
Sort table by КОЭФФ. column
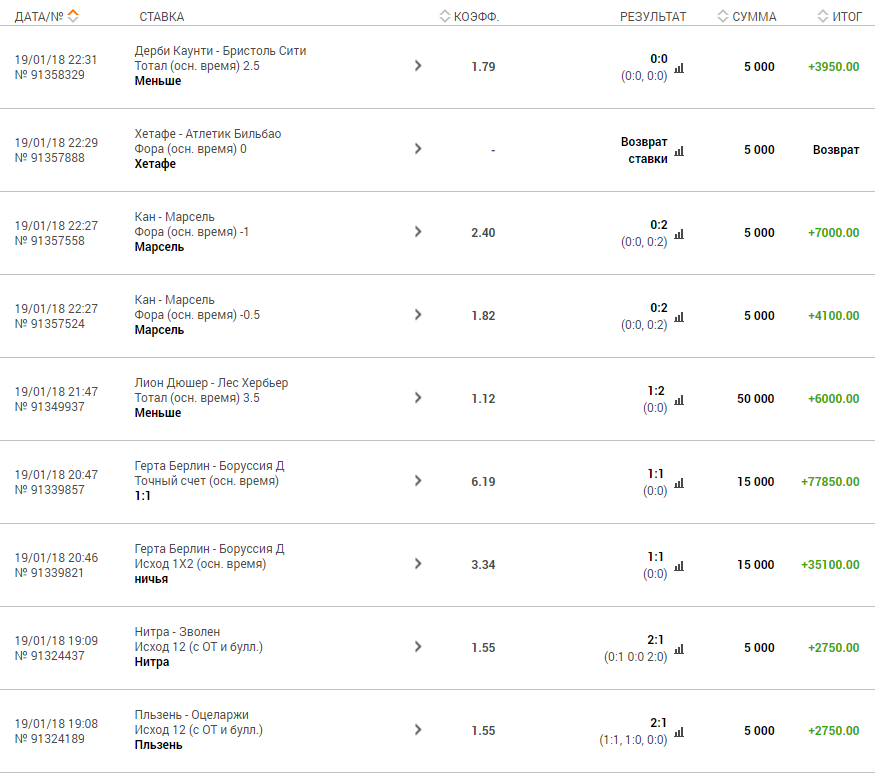(x=469, y=16)
